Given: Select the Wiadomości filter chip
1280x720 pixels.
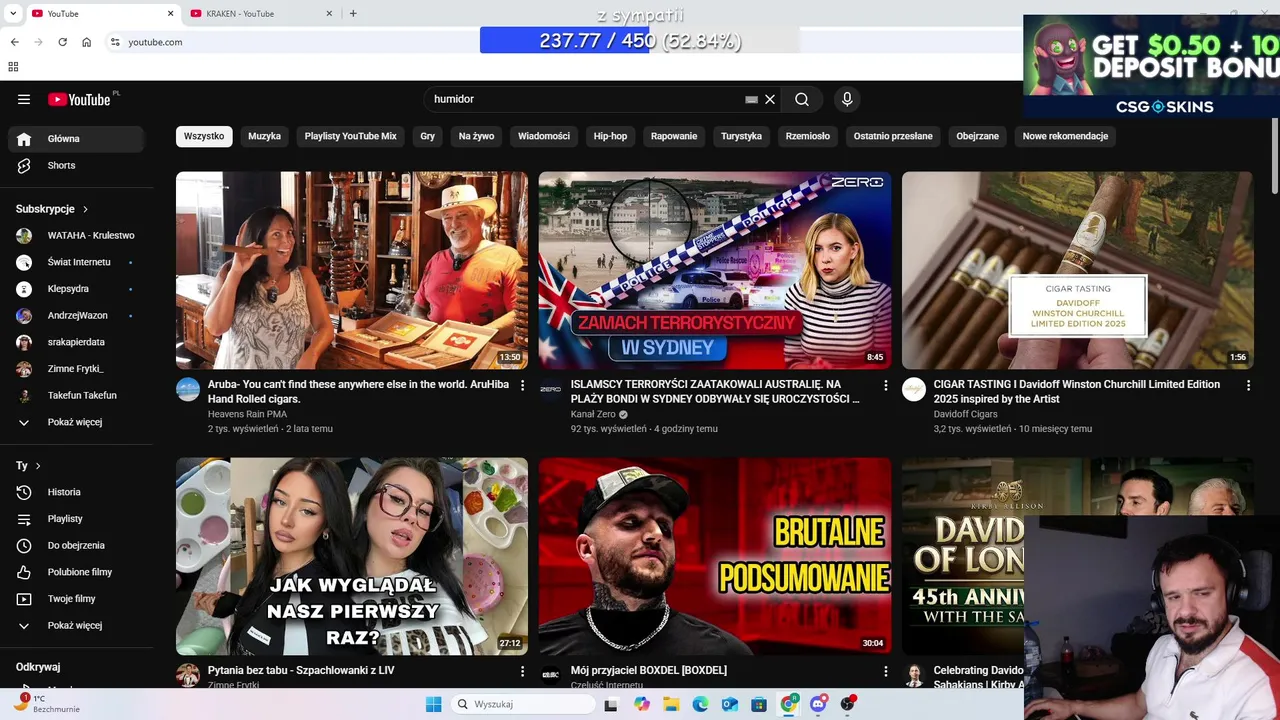Looking at the screenshot, I should 544,136.
